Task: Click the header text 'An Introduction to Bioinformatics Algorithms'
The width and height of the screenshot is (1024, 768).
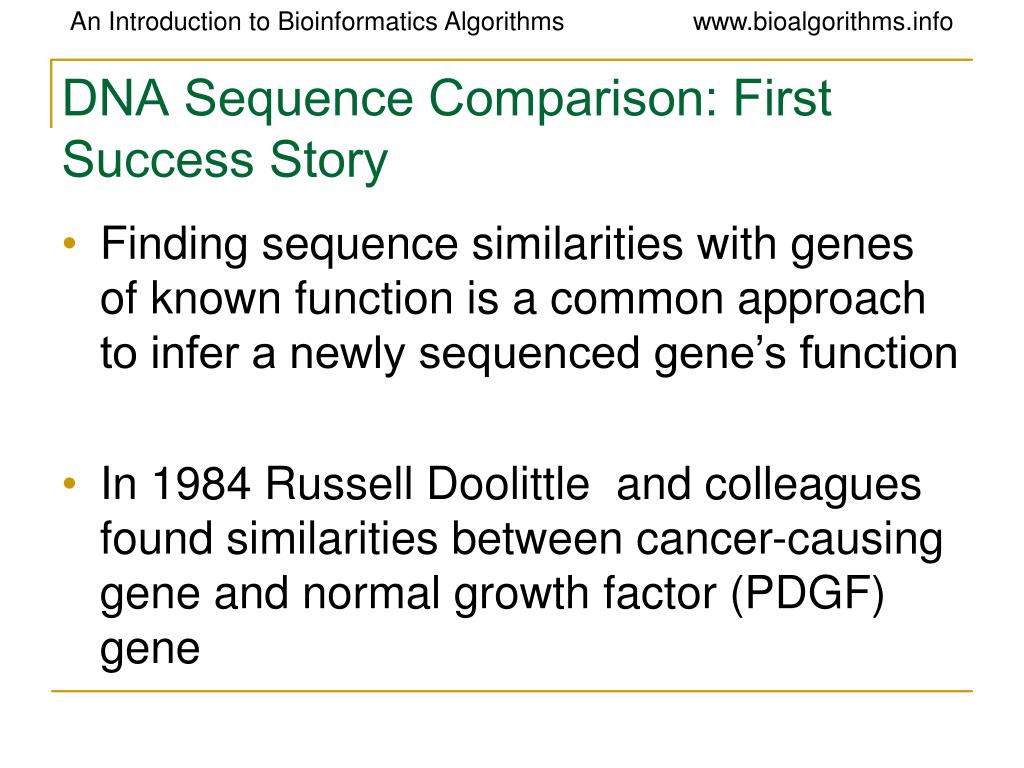Action: (x=317, y=22)
